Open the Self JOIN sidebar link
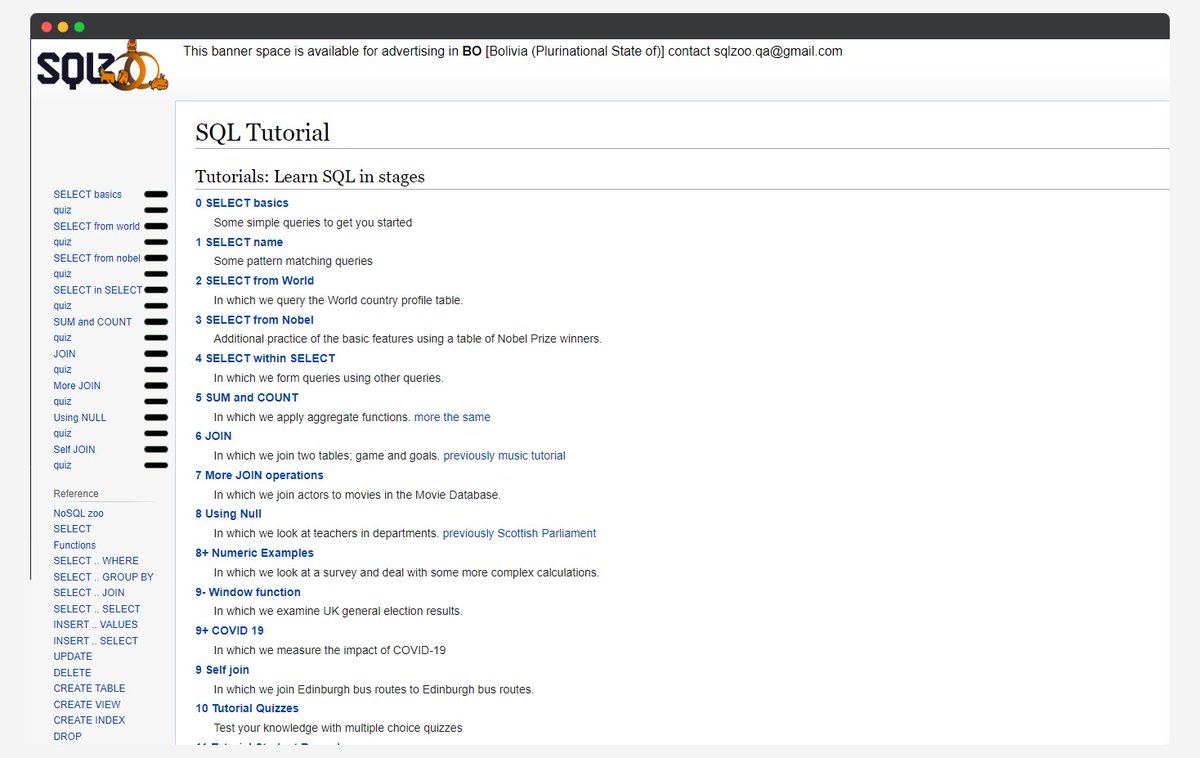1200x758 pixels. 74,449
